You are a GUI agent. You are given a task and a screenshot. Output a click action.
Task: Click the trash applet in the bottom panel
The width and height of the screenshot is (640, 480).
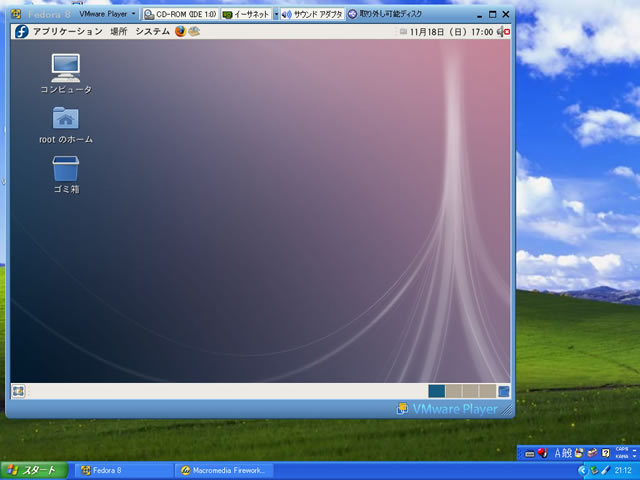coord(504,391)
